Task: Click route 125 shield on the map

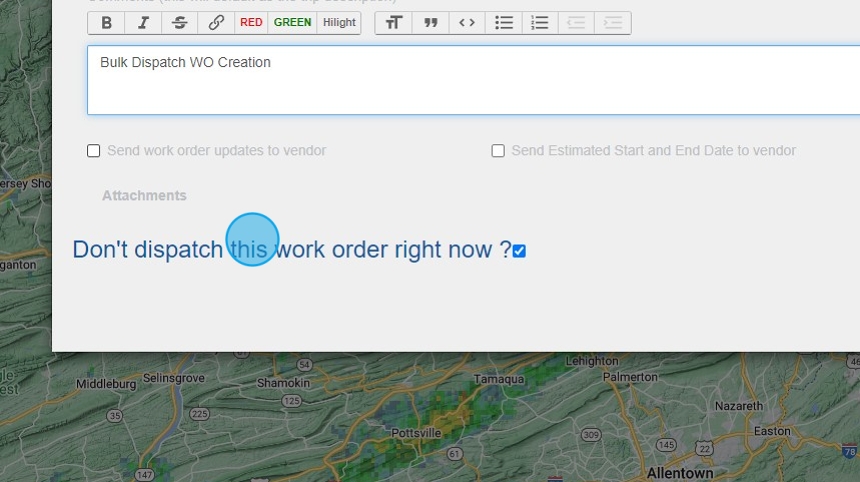Action: point(292,401)
